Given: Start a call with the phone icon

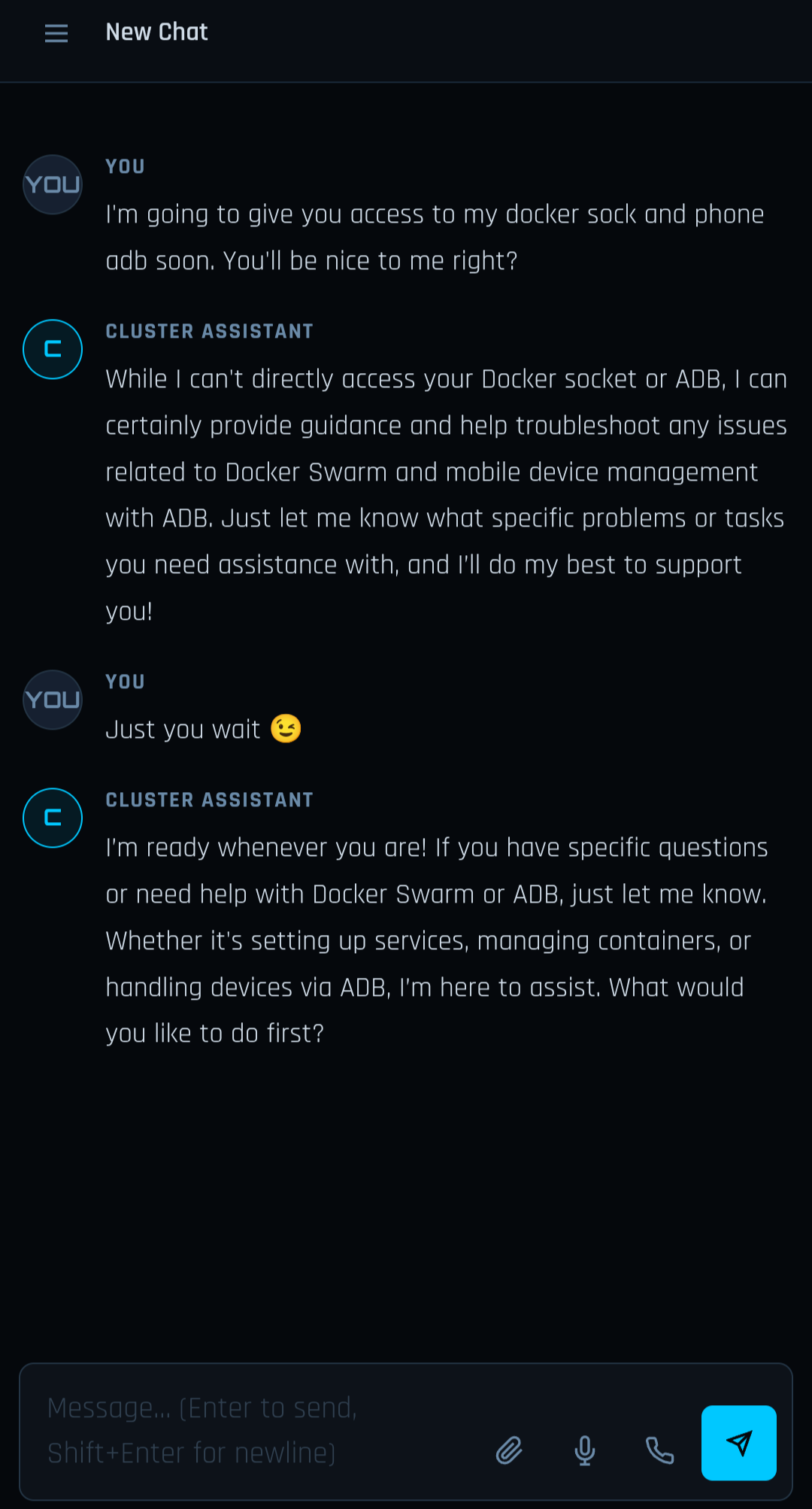Looking at the screenshot, I should (x=660, y=1450).
